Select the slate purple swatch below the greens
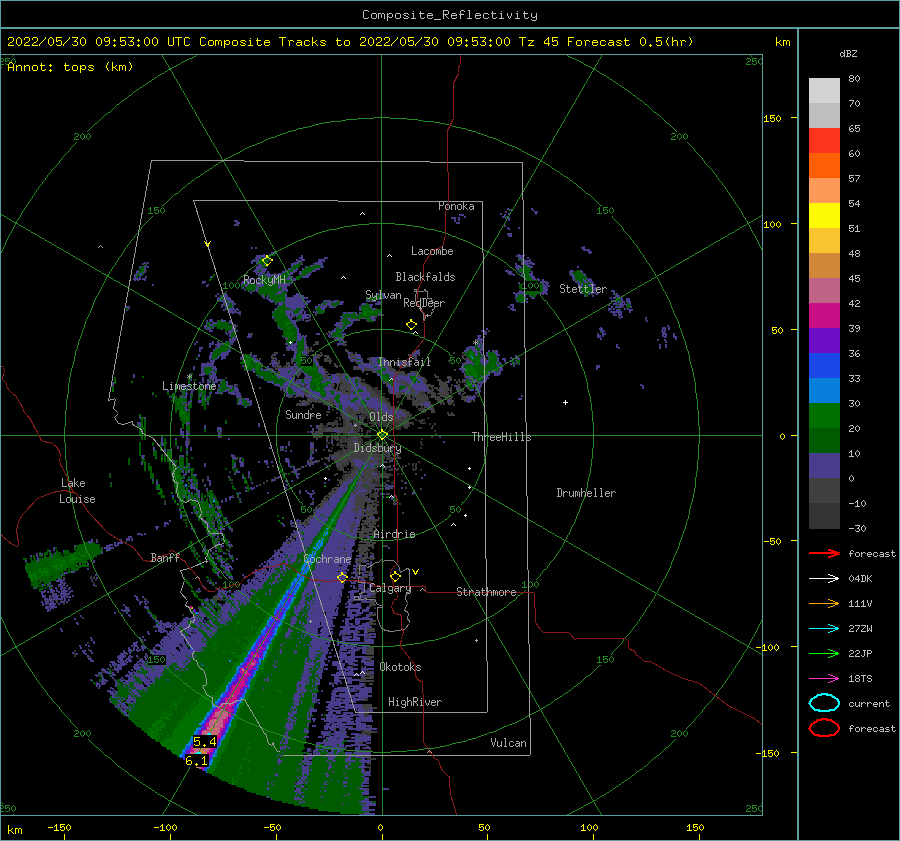 (x=824, y=466)
